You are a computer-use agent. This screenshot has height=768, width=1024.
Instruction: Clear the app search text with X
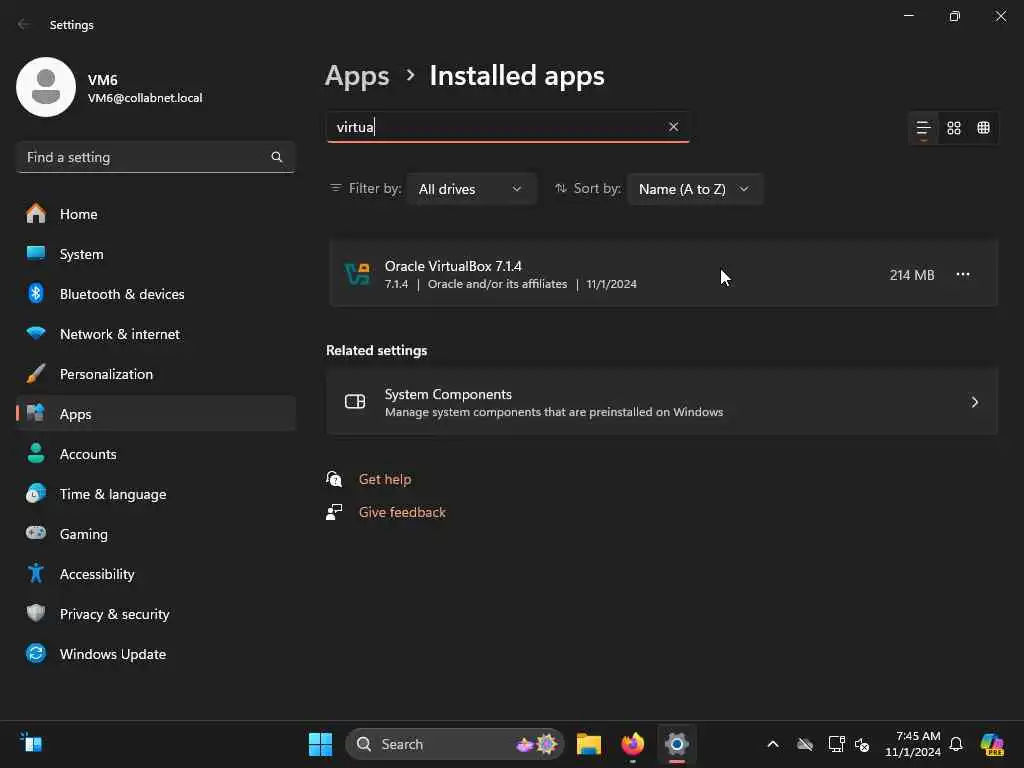[673, 127]
